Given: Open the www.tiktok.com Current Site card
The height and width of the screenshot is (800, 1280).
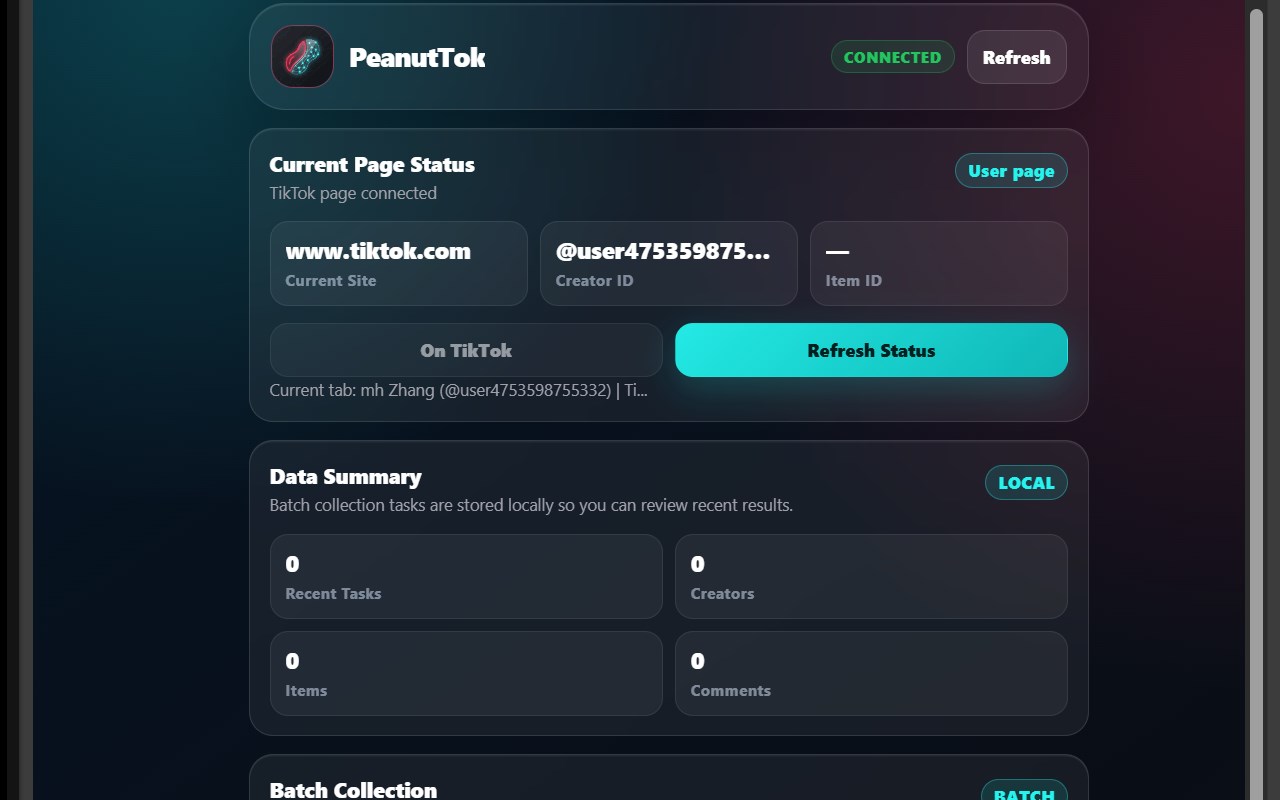Looking at the screenshot, I should [398, 263].
